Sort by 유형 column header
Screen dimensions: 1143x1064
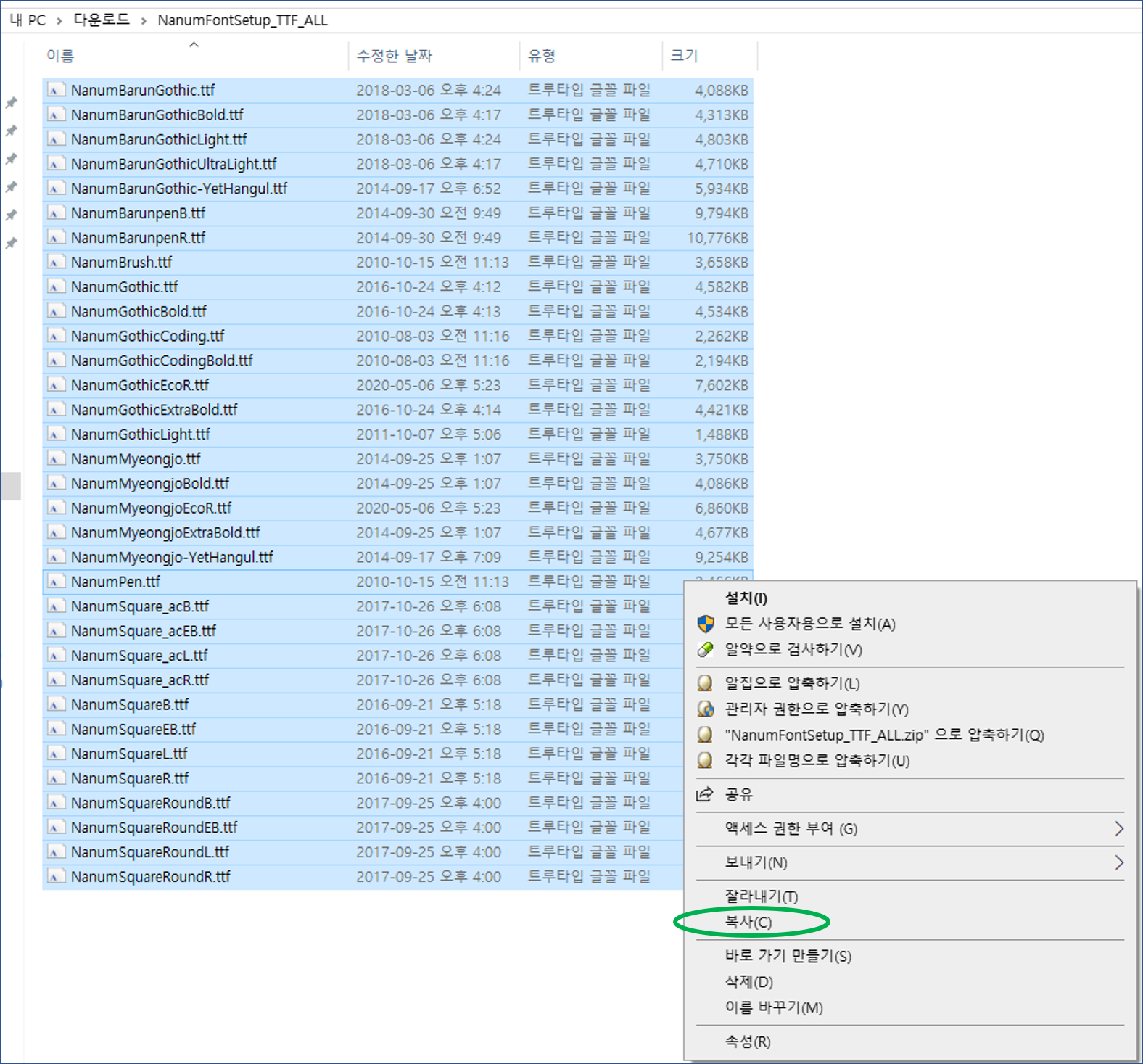coord(542,56)
